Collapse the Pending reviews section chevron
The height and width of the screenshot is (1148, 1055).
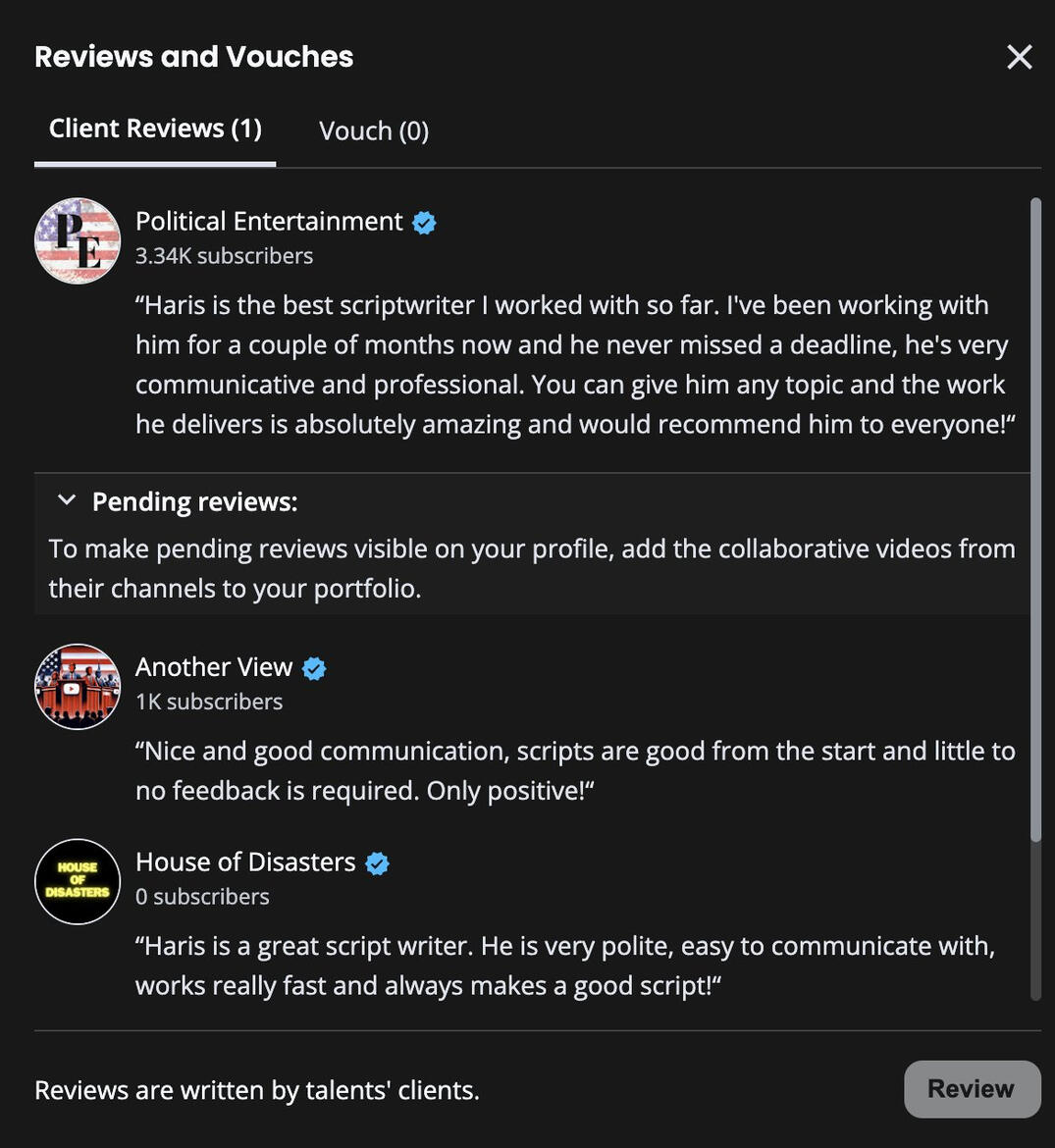(67, 500)
